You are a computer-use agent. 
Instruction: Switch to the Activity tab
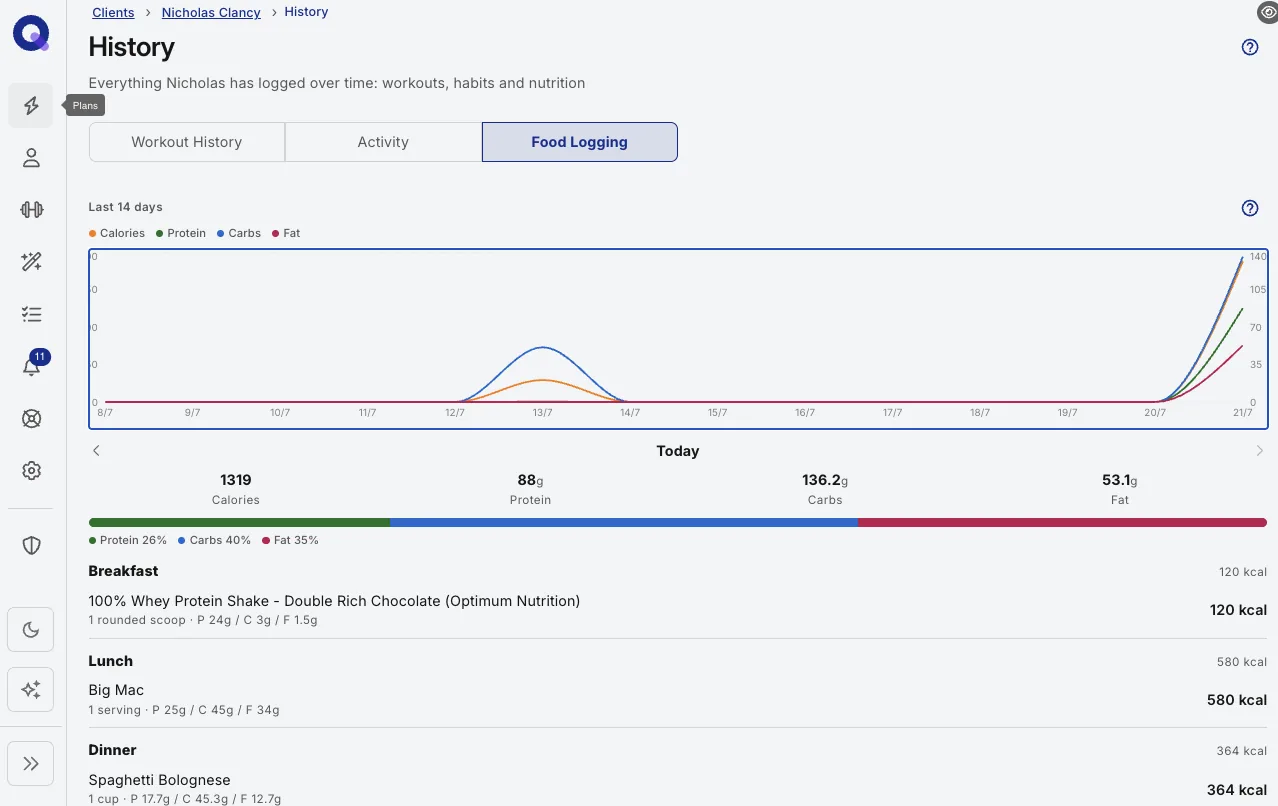point(383,142)
